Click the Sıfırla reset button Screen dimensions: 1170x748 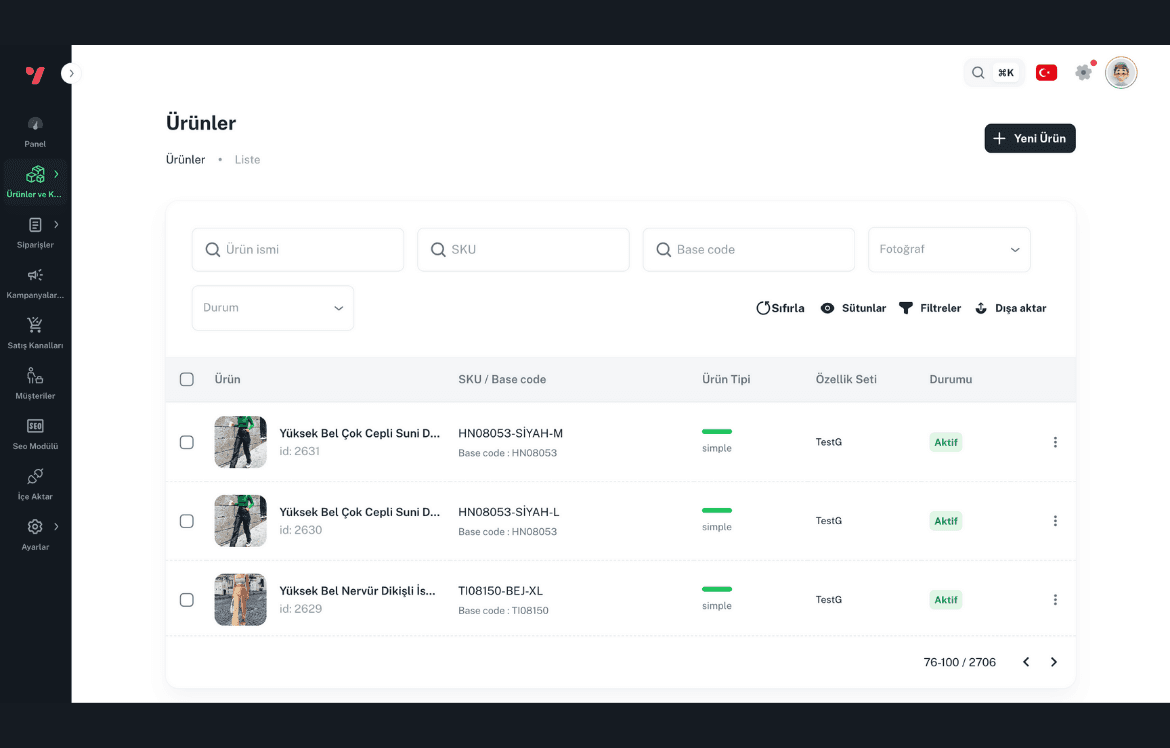click(x=780, y=308)
